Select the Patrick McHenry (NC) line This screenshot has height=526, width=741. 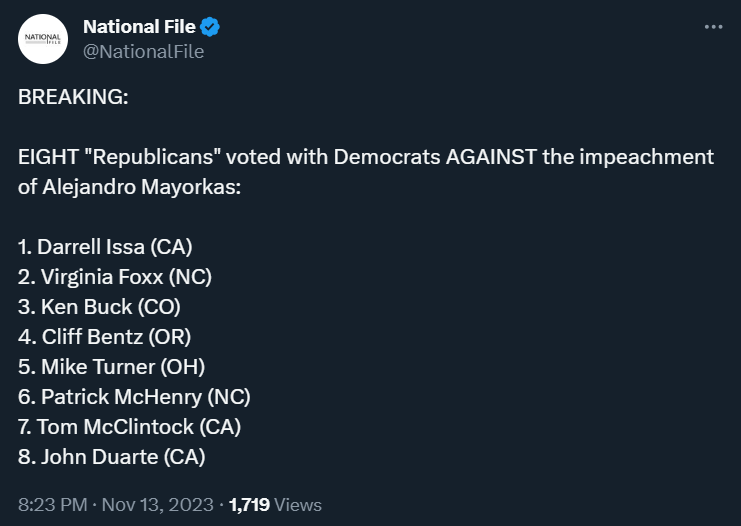tap(134, 397)
